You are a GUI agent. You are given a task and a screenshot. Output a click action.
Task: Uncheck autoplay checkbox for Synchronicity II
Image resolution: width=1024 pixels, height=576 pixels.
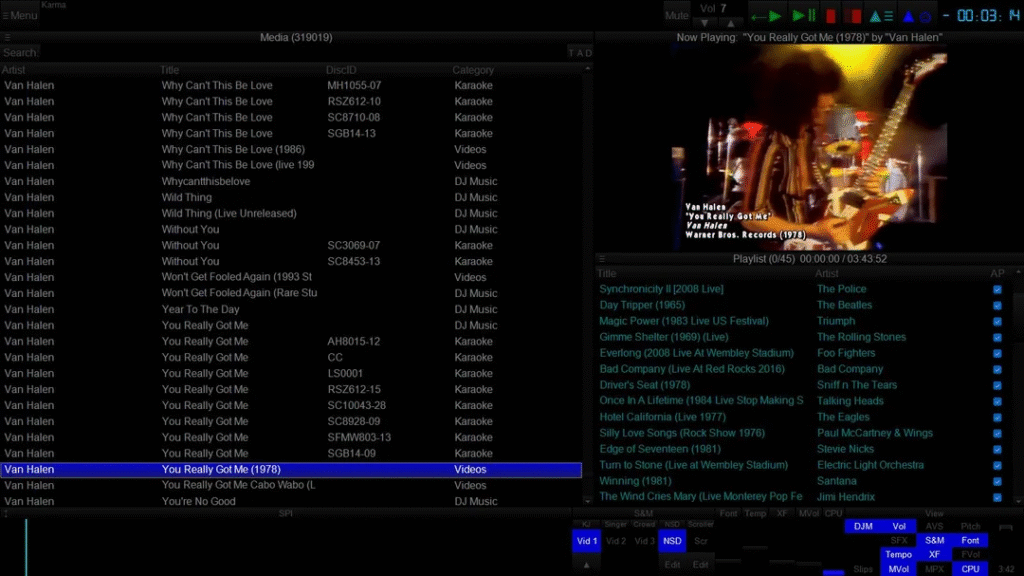997,289
